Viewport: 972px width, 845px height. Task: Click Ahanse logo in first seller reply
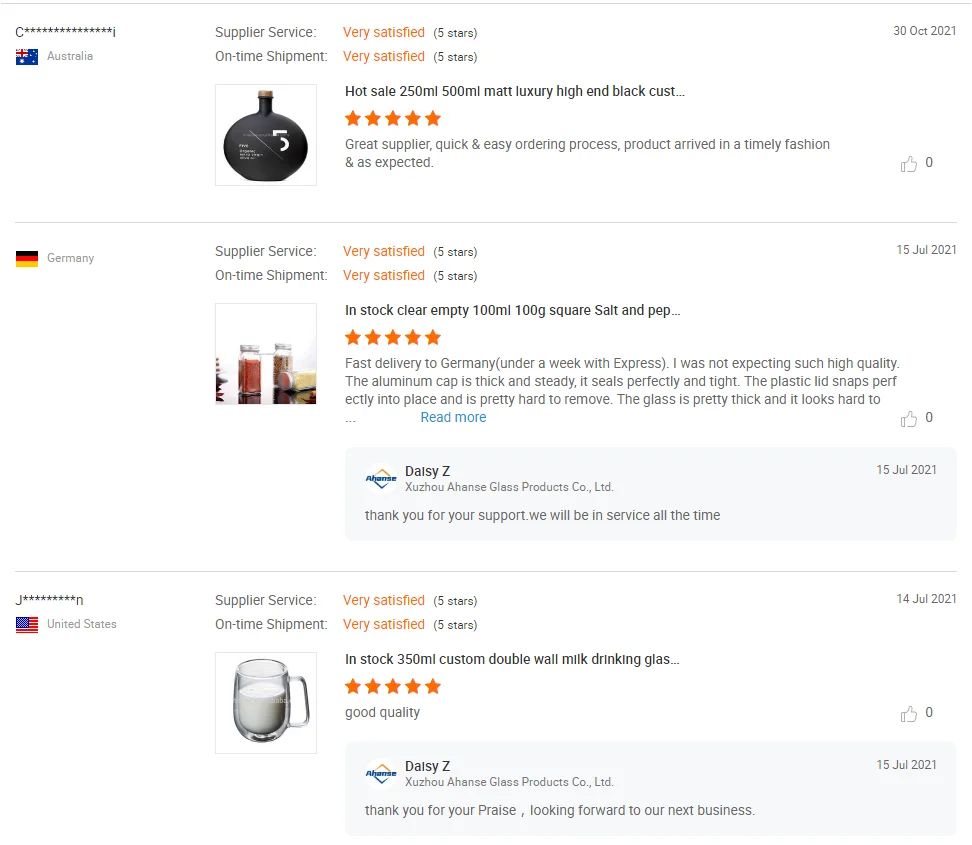click(x=381, y=479)
